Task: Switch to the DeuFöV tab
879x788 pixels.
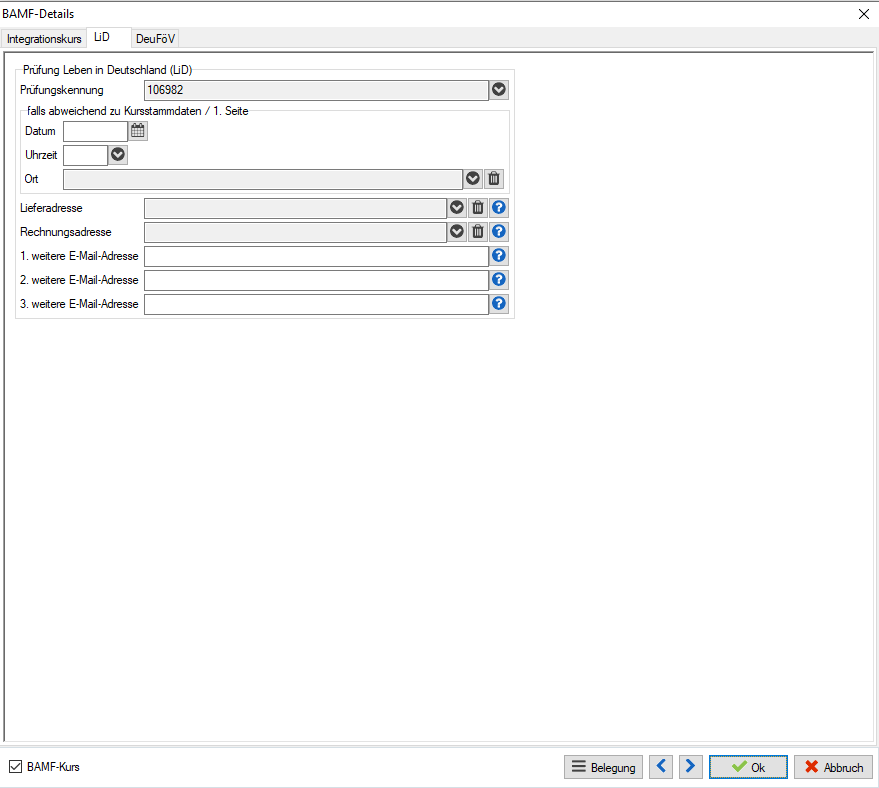Action: 155,39
